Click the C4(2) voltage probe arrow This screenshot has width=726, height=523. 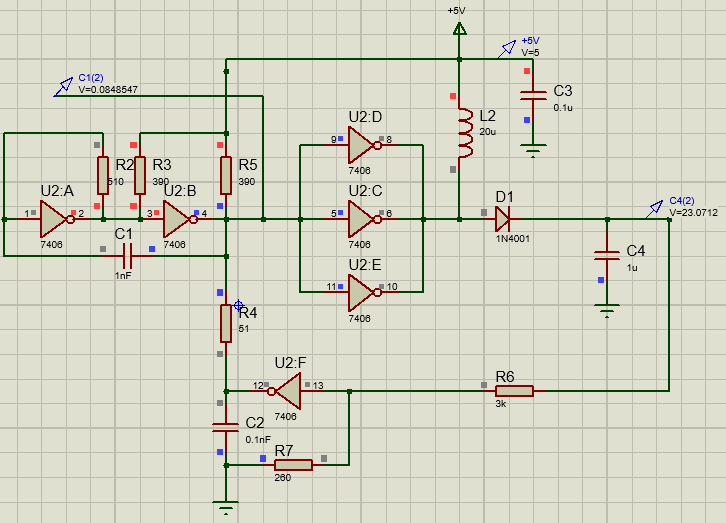655,209
